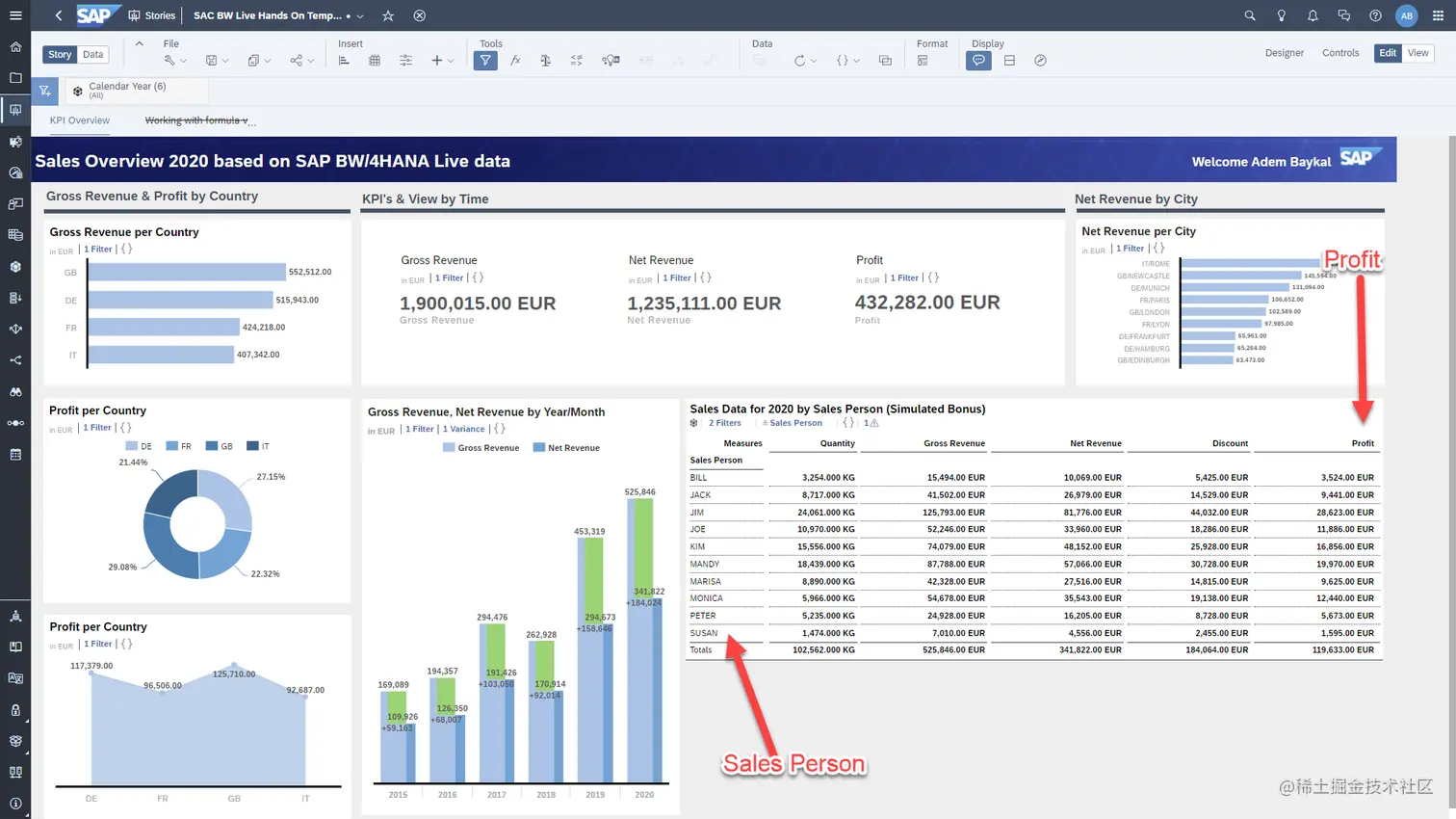Open the Share dropdown in File
The width and height of the screenshot is (1456, 819).
pos(301,60)
